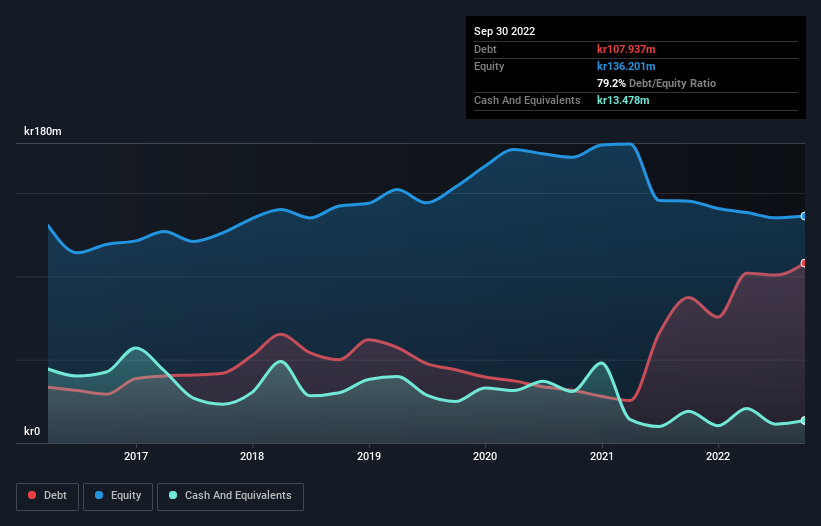Click the kr180m y-axis label

click(x=42, y=131)
